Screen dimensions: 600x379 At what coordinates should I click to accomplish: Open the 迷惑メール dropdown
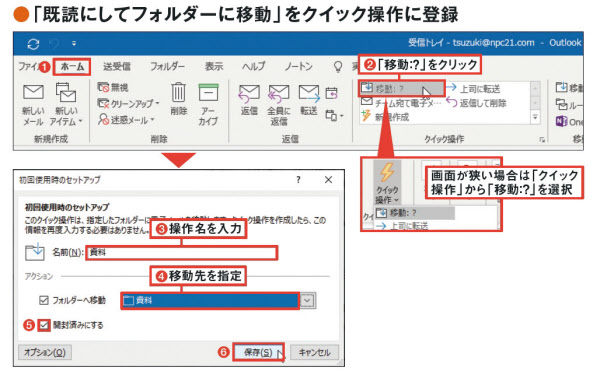click(126, 120)
